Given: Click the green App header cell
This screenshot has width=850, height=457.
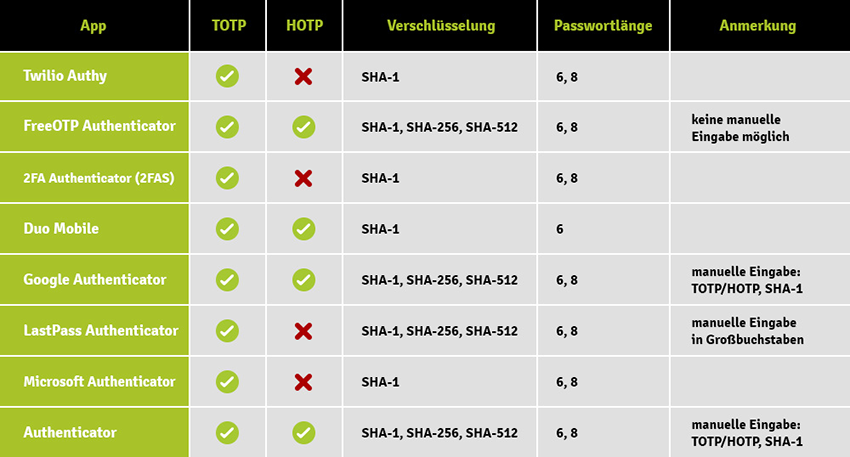Looking at the screenshot, I should [93, 25].
